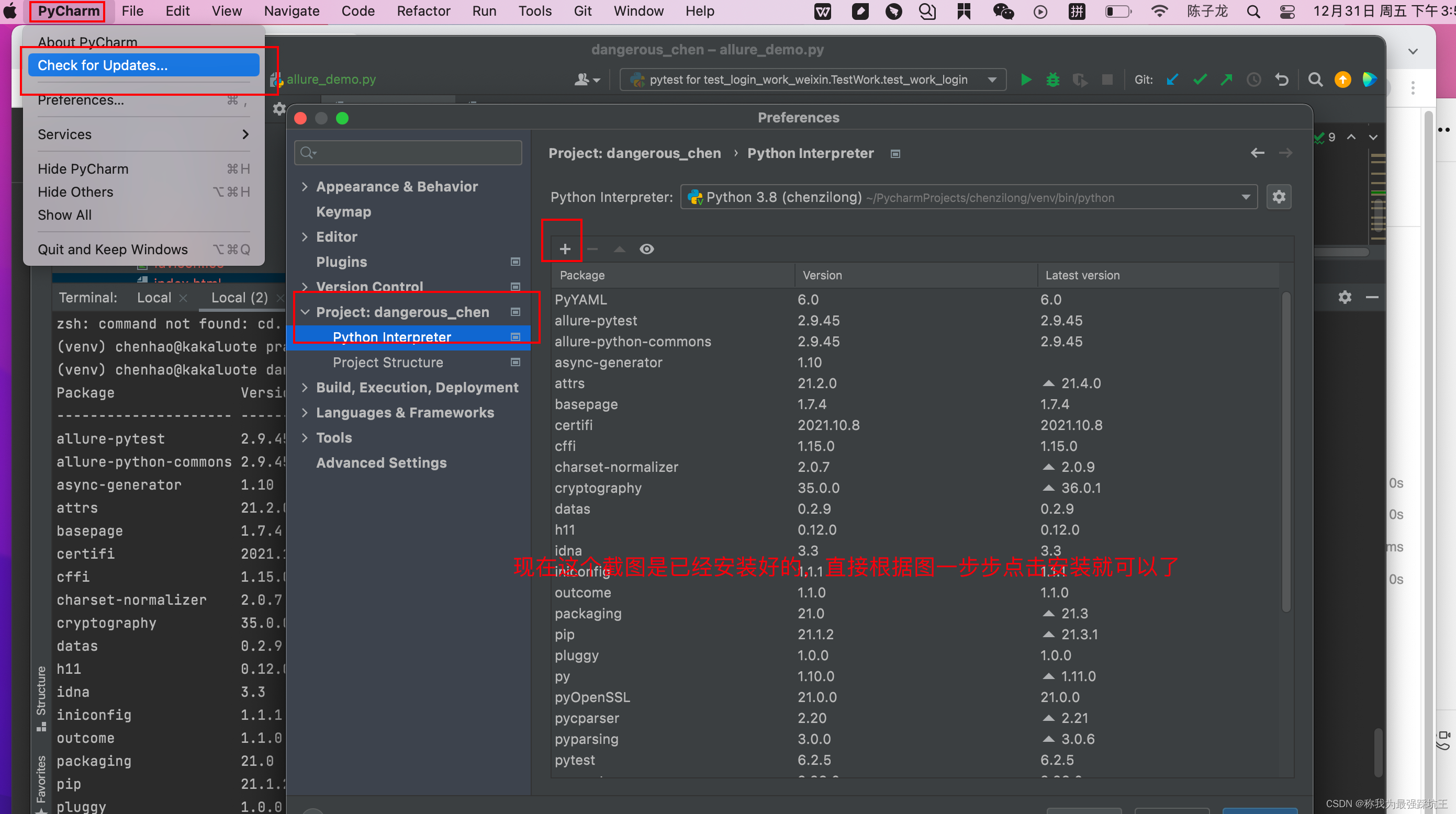Open interpreter settings gear icon
Viewport: 1456px width, 814px height.
[x=1279, y=197]
